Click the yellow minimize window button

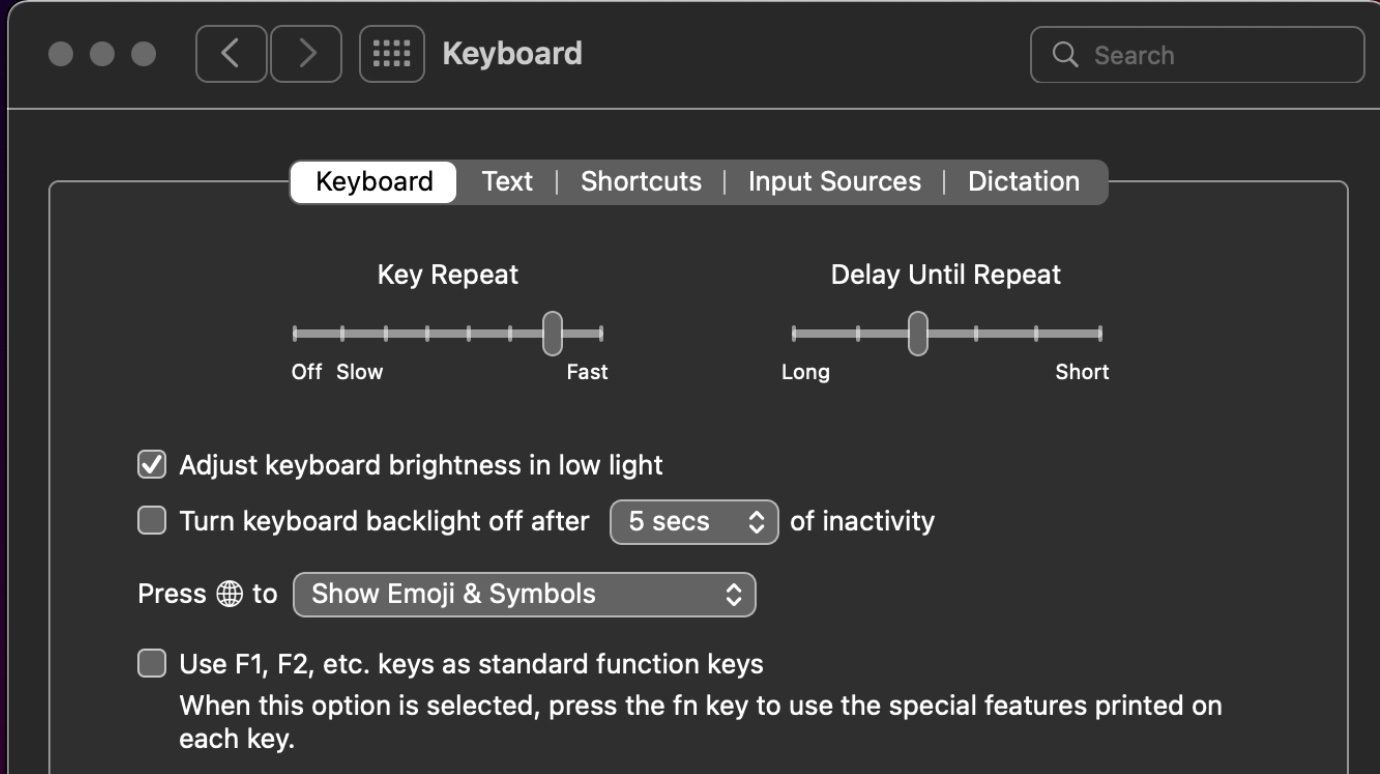tap(102, 54)
